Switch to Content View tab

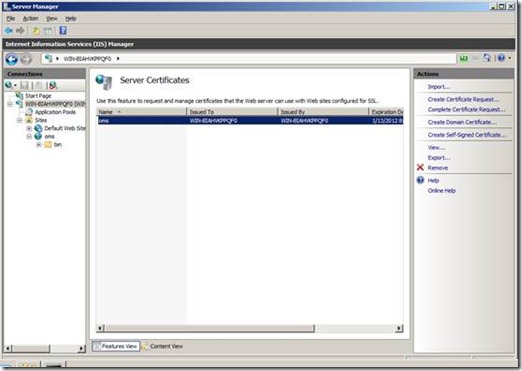coord(163,346)
